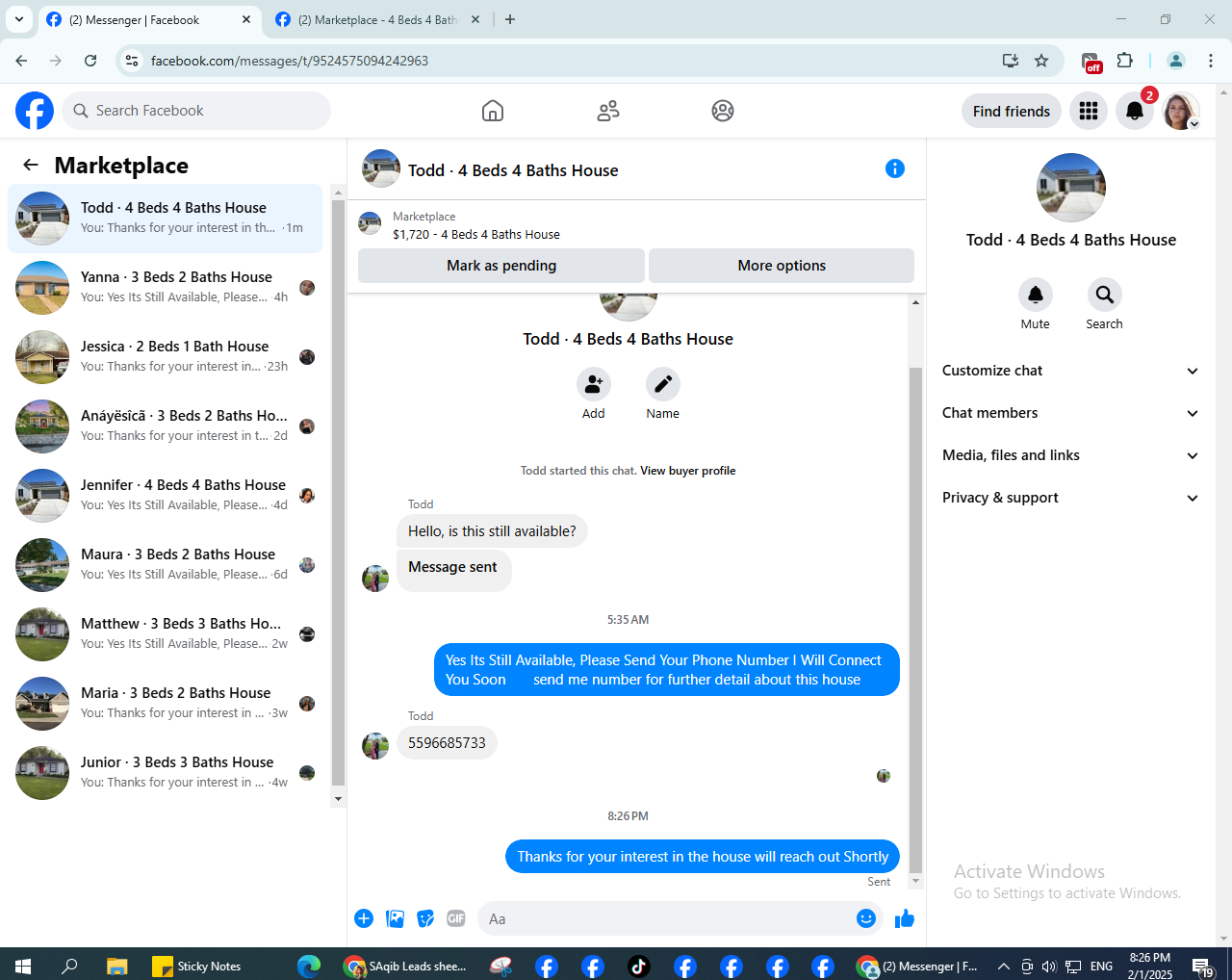Open the Windows Start menu

click(23, 966)
